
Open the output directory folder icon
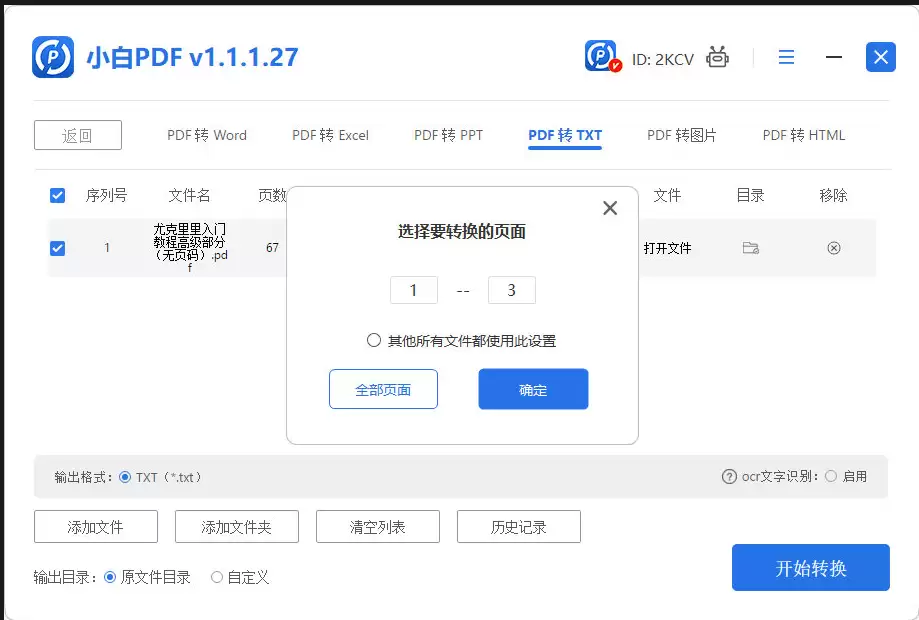coord(749,247)
